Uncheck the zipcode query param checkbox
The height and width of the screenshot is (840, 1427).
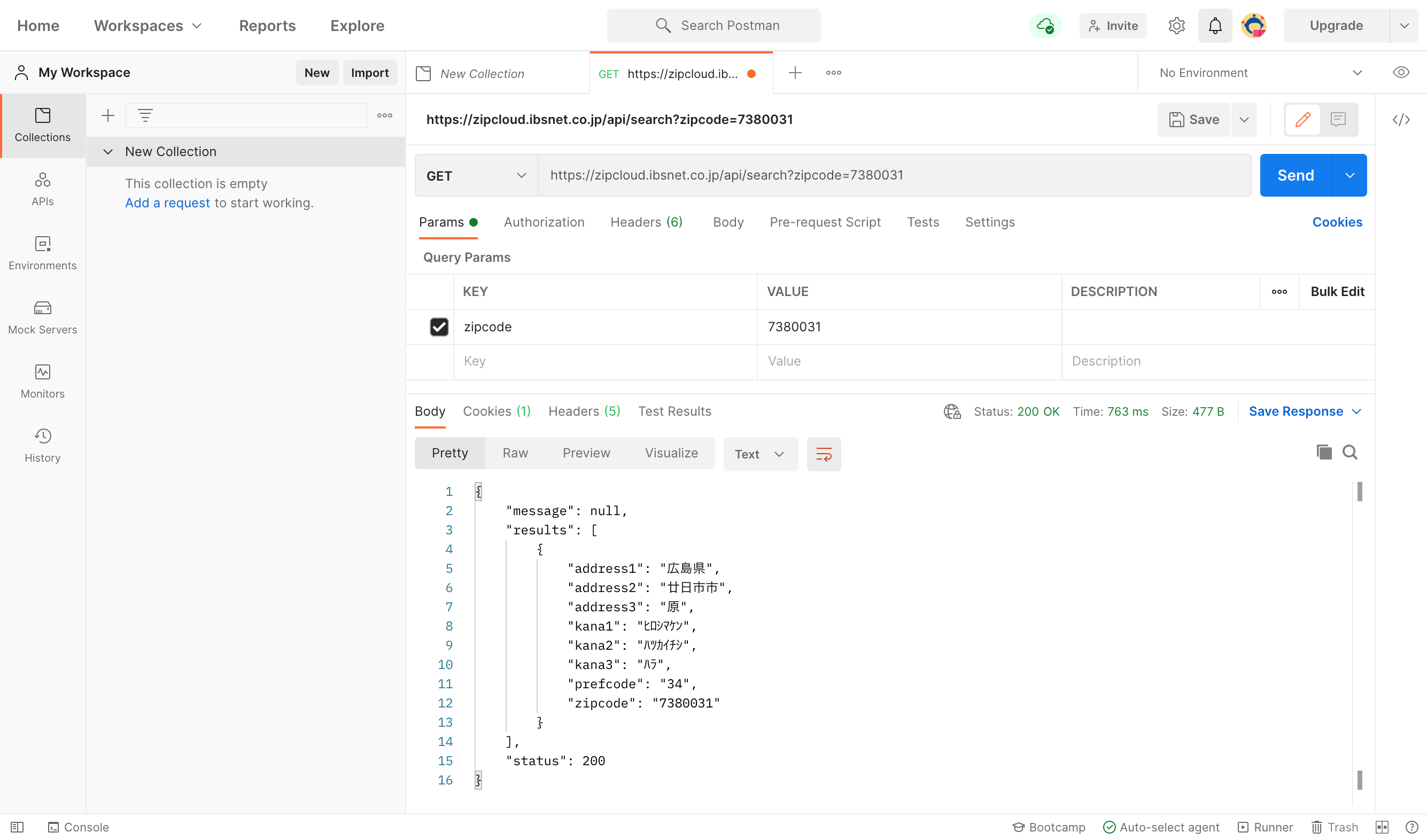(x=439, y=326)
